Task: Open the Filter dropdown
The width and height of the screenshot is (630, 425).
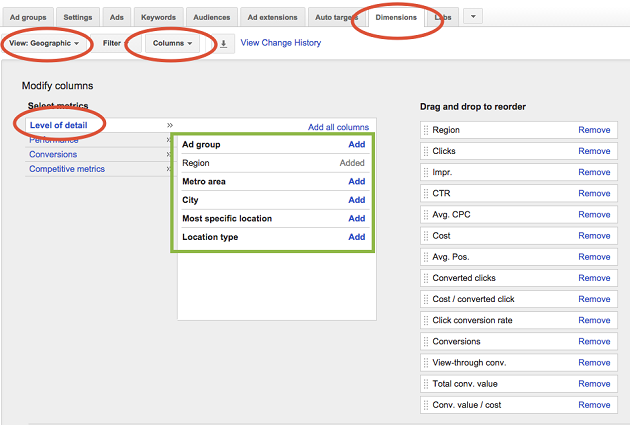Action: [114, 43]
